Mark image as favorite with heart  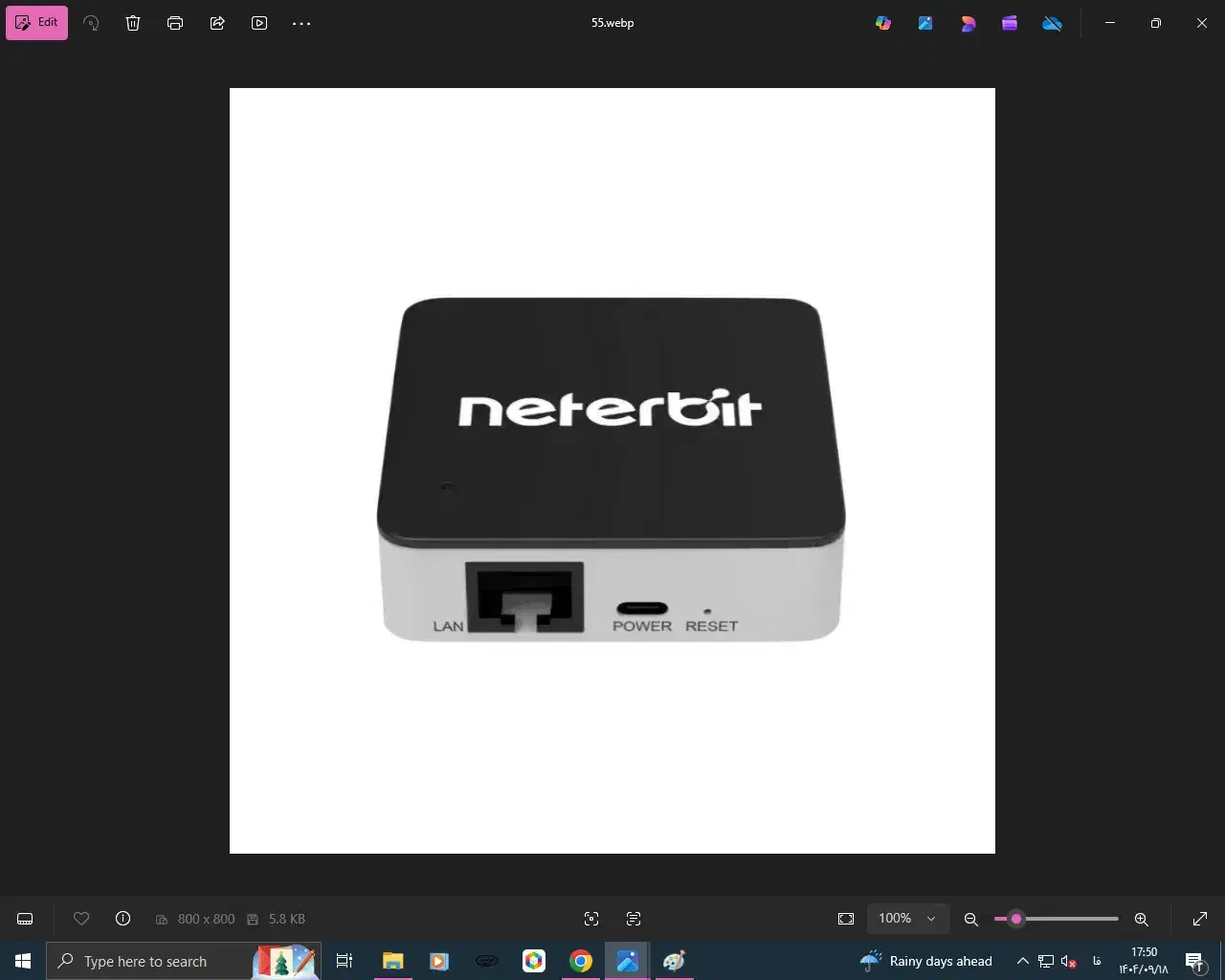[81, 919]
